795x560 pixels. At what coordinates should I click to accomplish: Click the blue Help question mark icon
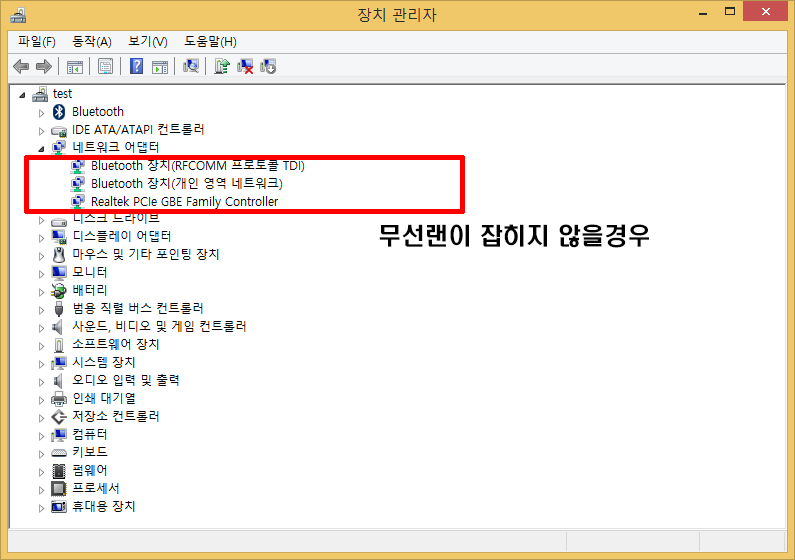136,66
